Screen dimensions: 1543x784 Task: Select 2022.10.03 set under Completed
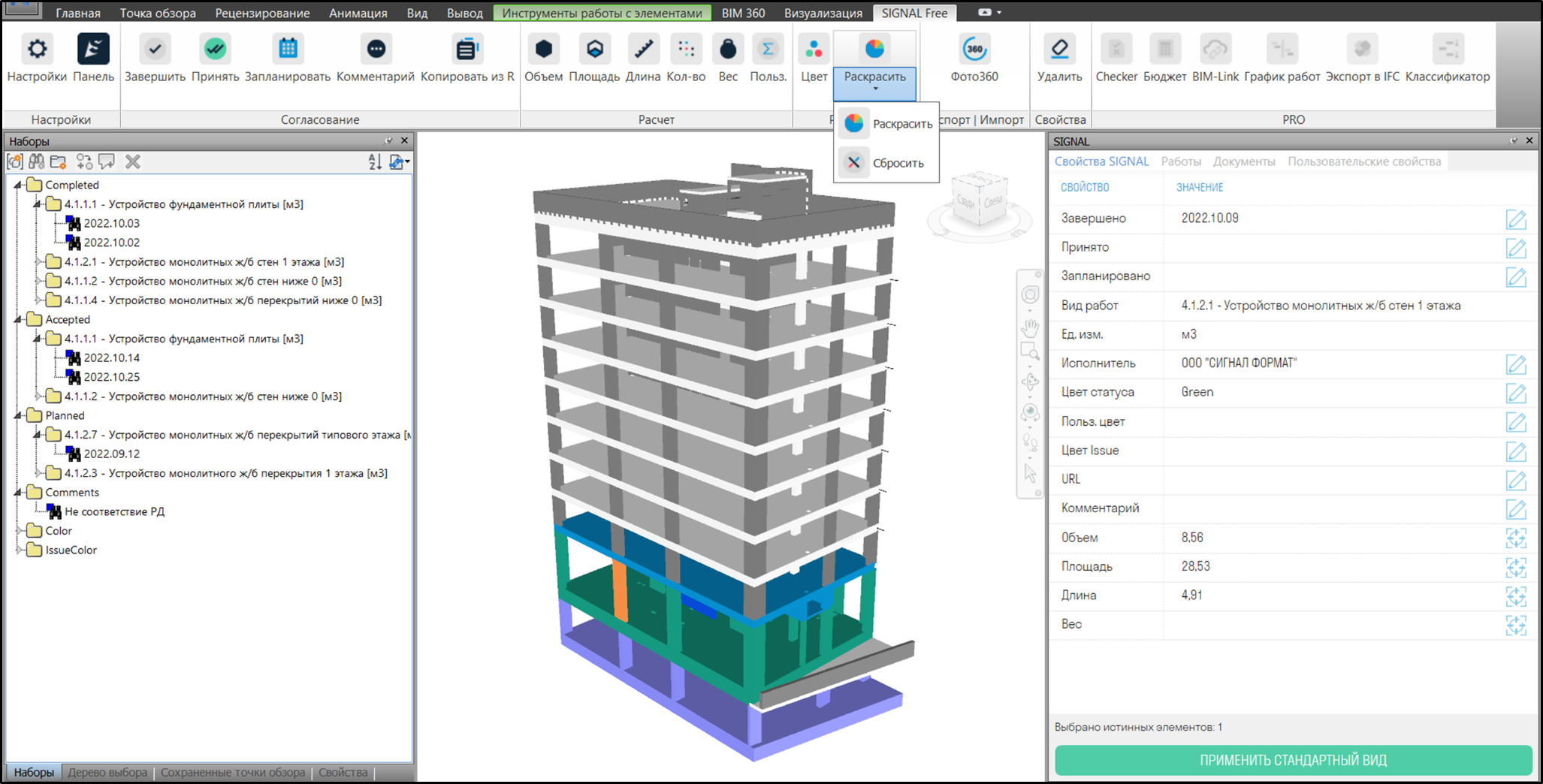[x=111, y=223]
